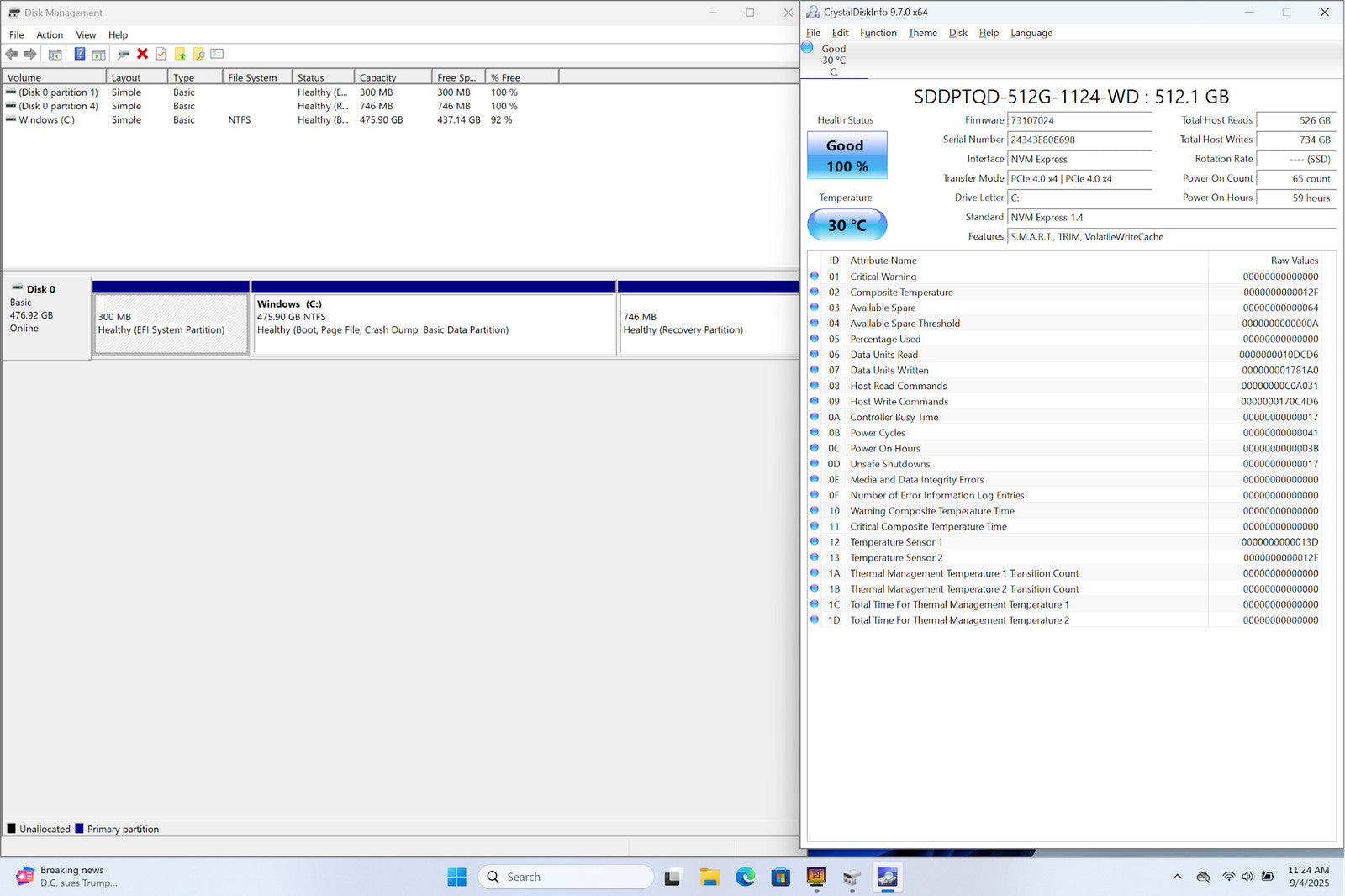Image resolution: width=1345 pixels, height=896 pixels.
Task: Launch File Explorer from the taskbar
Action: tap(709, 878)
